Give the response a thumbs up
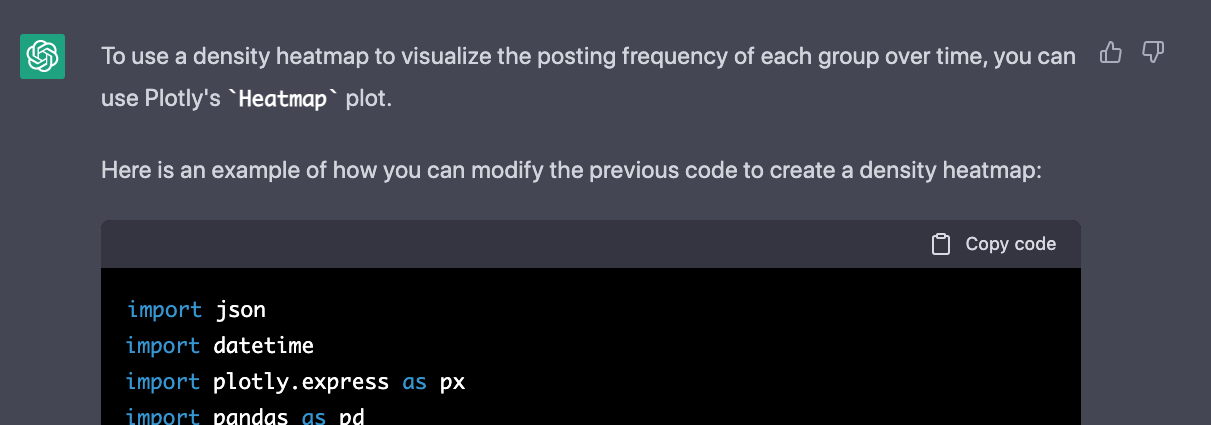 pos(1110,52)
